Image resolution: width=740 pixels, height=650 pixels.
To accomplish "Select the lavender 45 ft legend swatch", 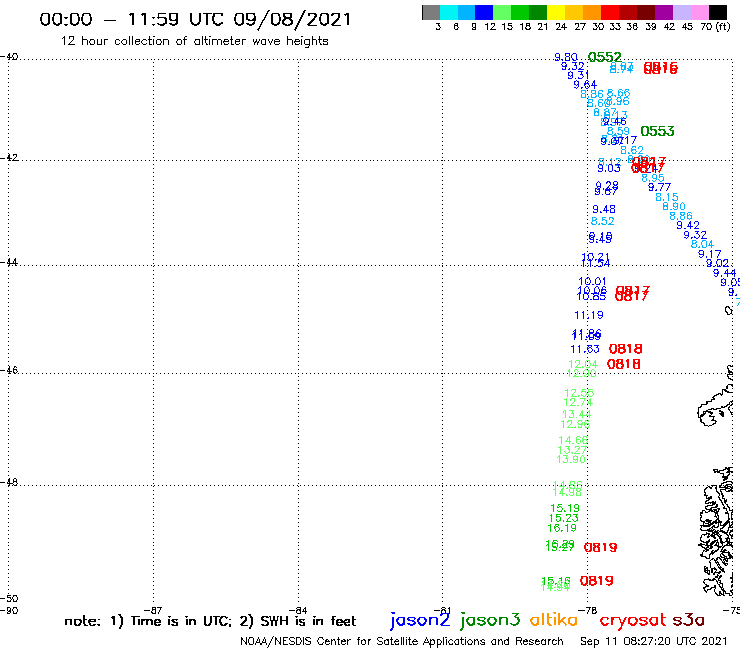I will (x=680, y=12).
